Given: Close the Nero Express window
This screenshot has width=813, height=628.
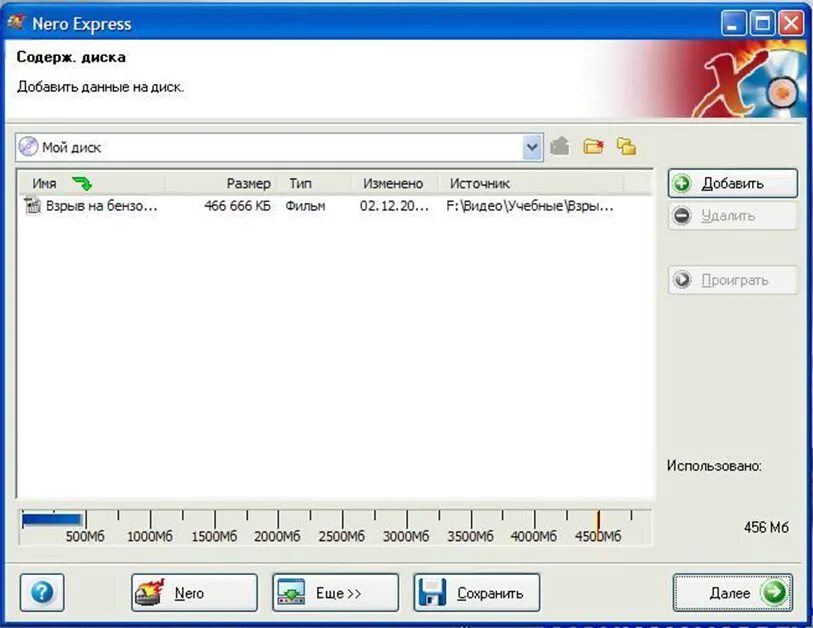Looking at the screenshot, I should coord(791,24).
